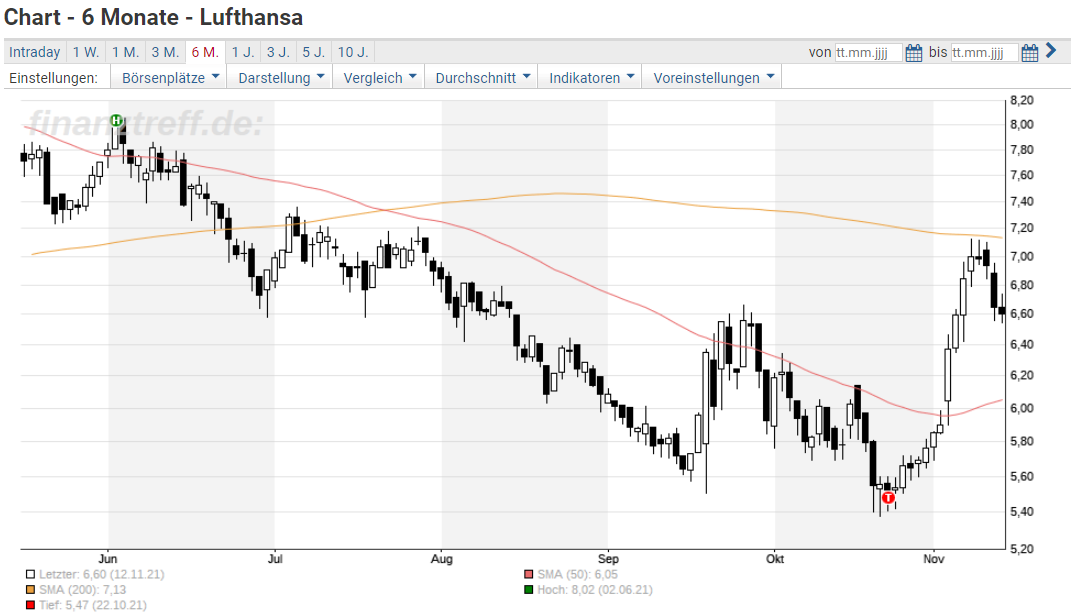Screen dimensions: 1078x614
Task: Click the blue arrow to apply date range
Action: pyautogui.click(x=1050, y=51)
